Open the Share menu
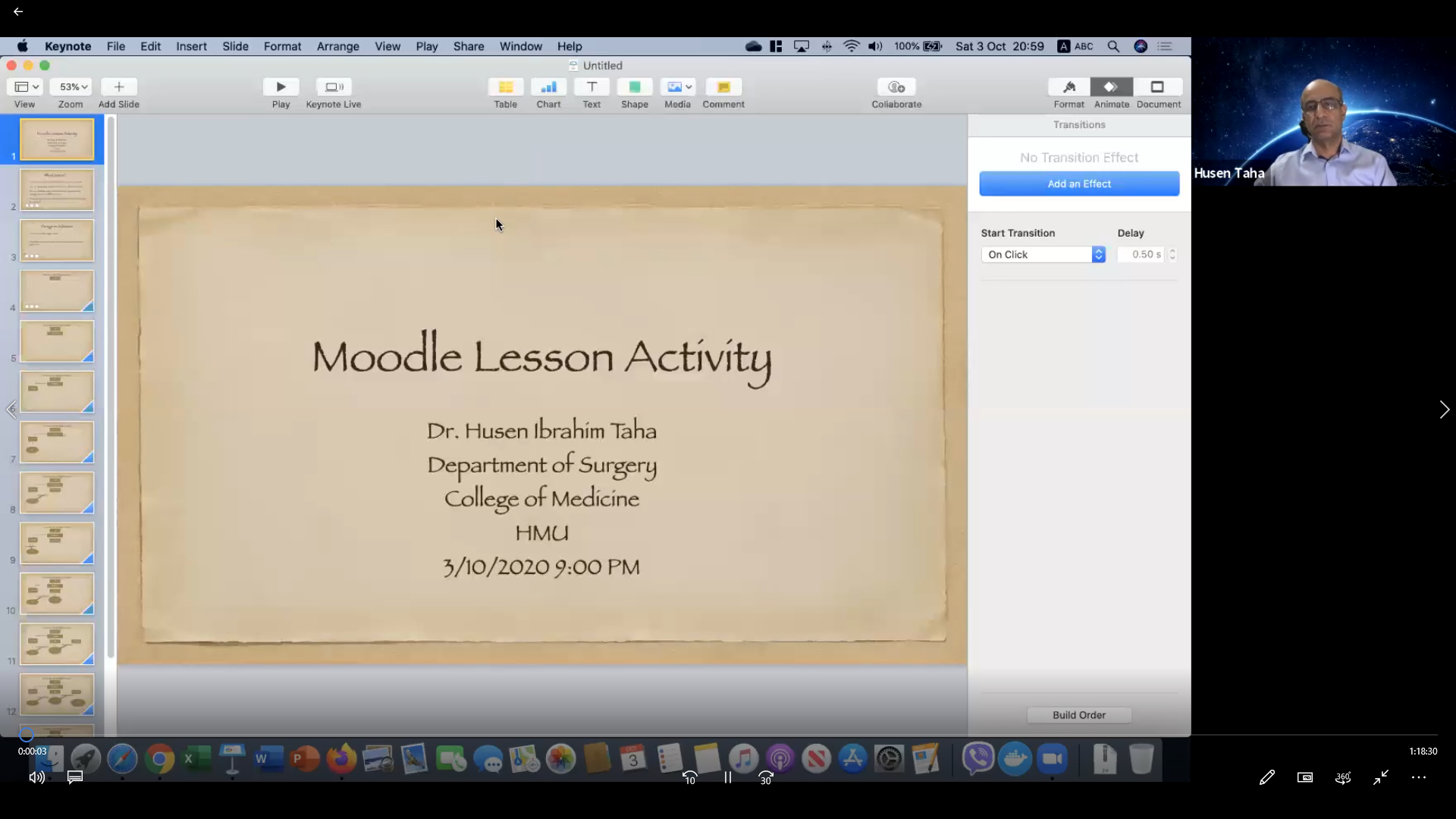Screen dimensions: 1456x819 pos(469,46)
